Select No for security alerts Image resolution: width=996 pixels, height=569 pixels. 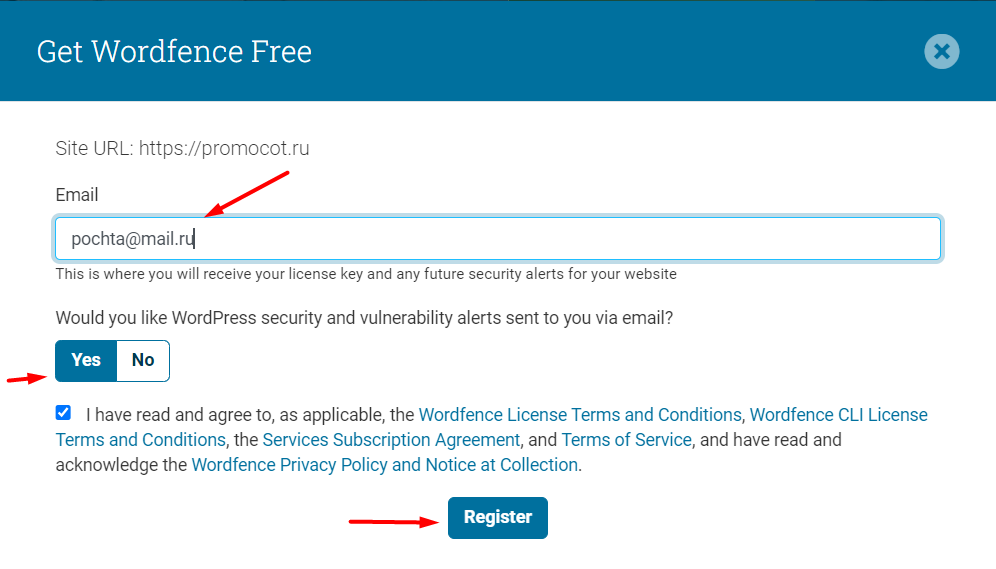[143, 360]
